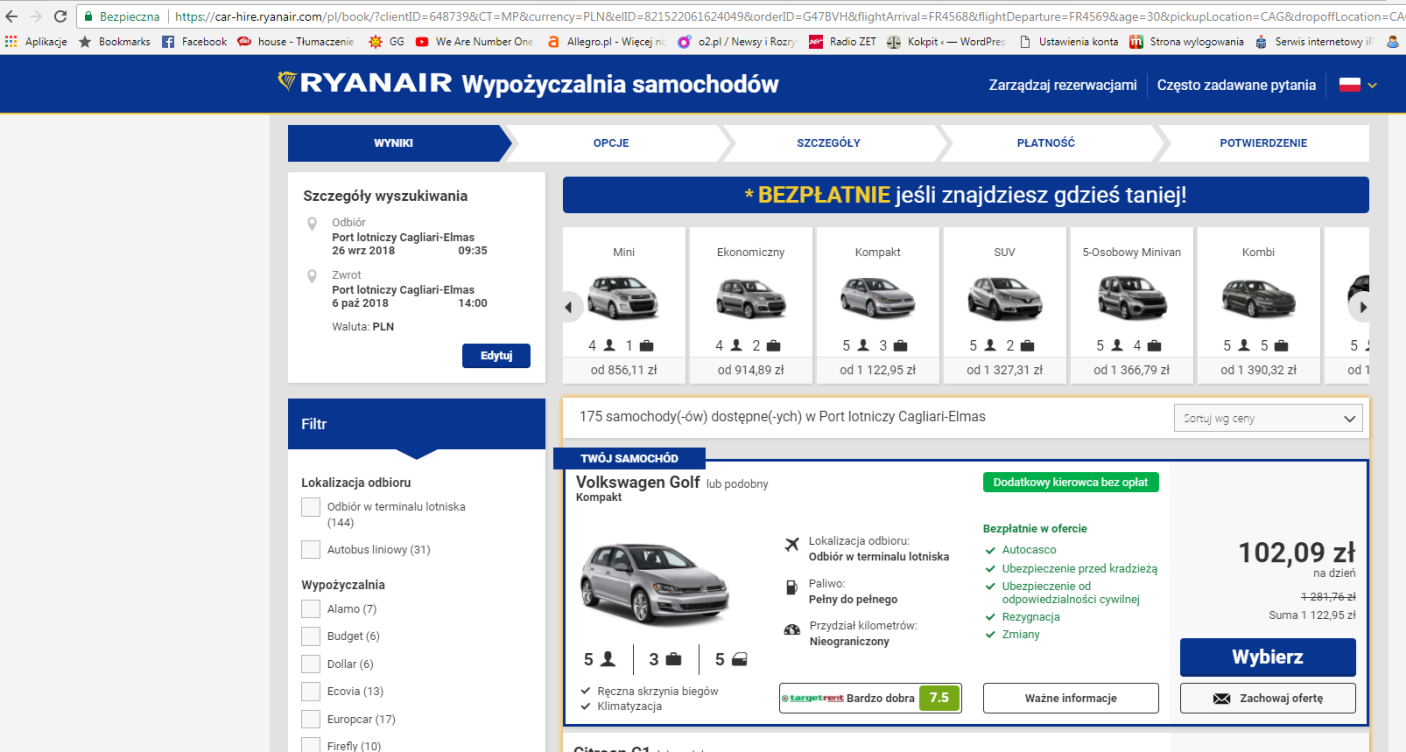
Task: Click the targetrent supplier logo
Action: (812, 698)
